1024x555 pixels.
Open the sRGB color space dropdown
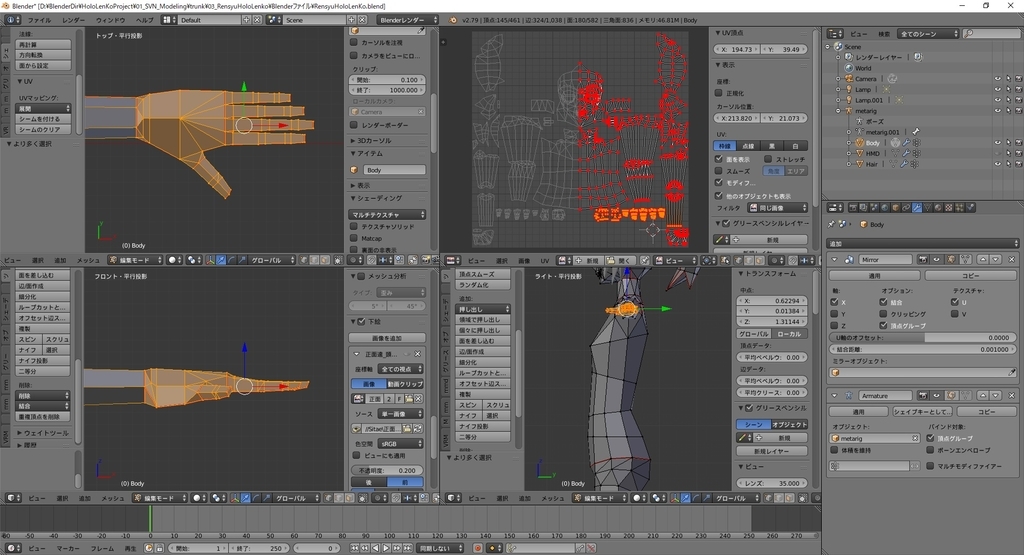[401, 443]
